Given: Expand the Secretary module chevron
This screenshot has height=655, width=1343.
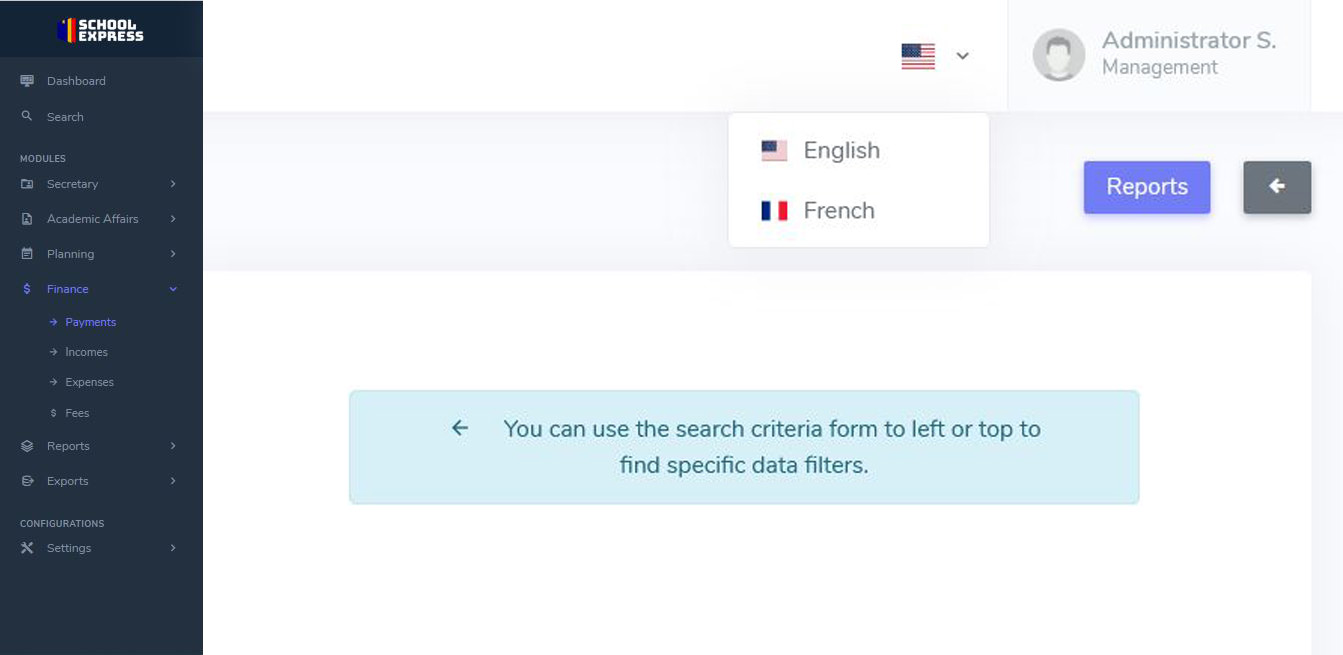Looking at the screenshot, I should pyautogui.click(x=173, y=184).
